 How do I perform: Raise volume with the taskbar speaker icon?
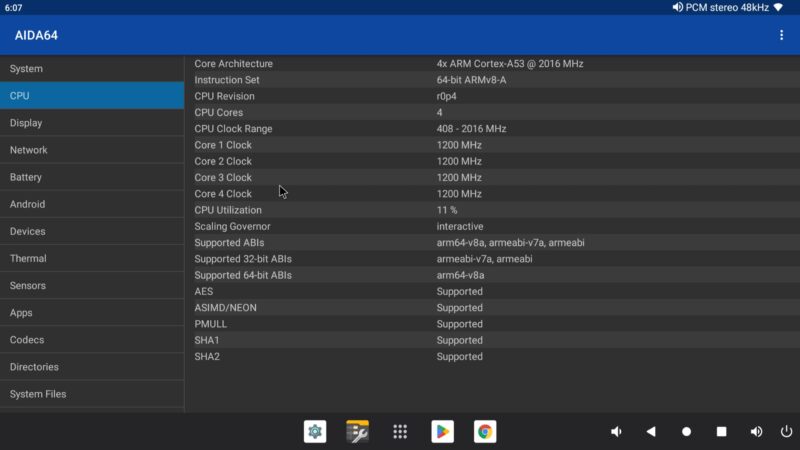click(x=756, y=432)
